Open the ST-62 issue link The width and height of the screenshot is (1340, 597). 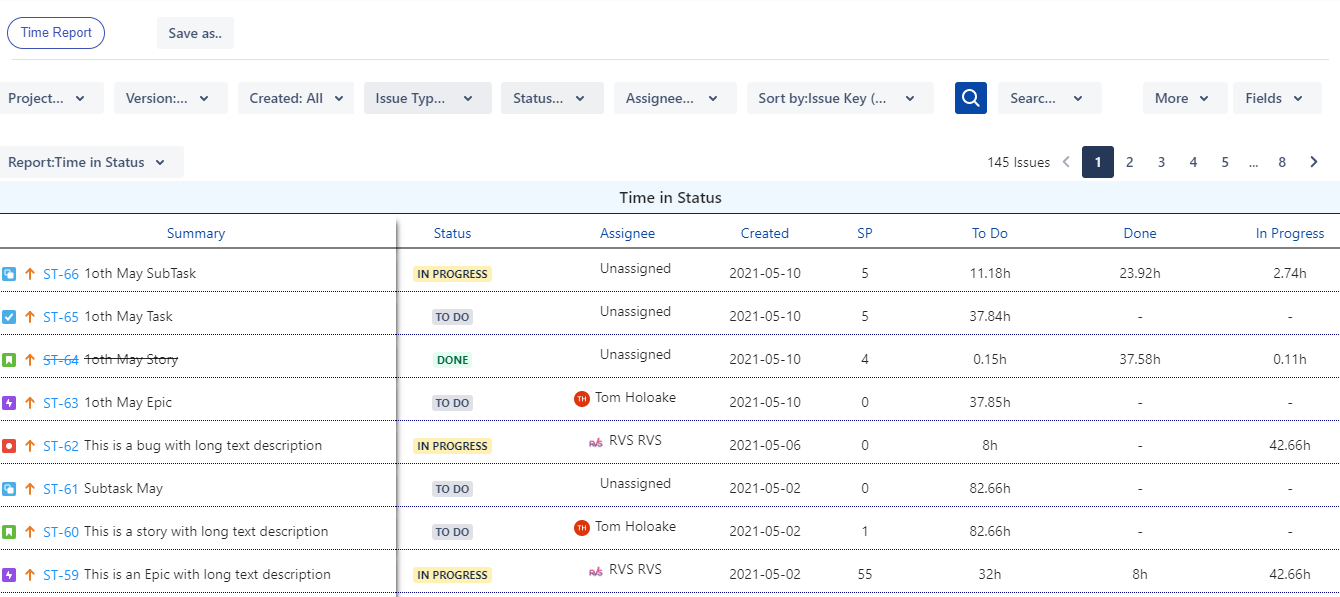(61, 446)
